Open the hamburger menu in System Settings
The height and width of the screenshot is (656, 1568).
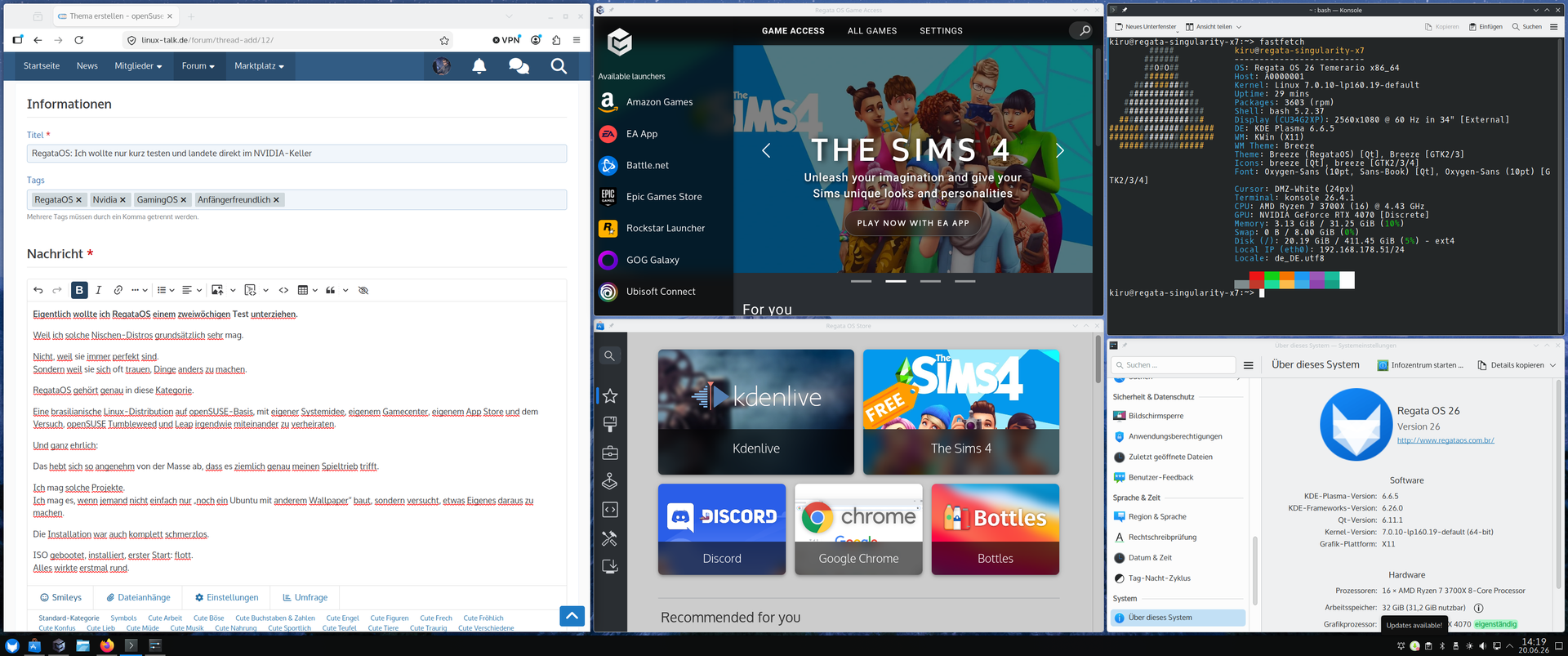pyautogui.click(x=1248, y=365)
